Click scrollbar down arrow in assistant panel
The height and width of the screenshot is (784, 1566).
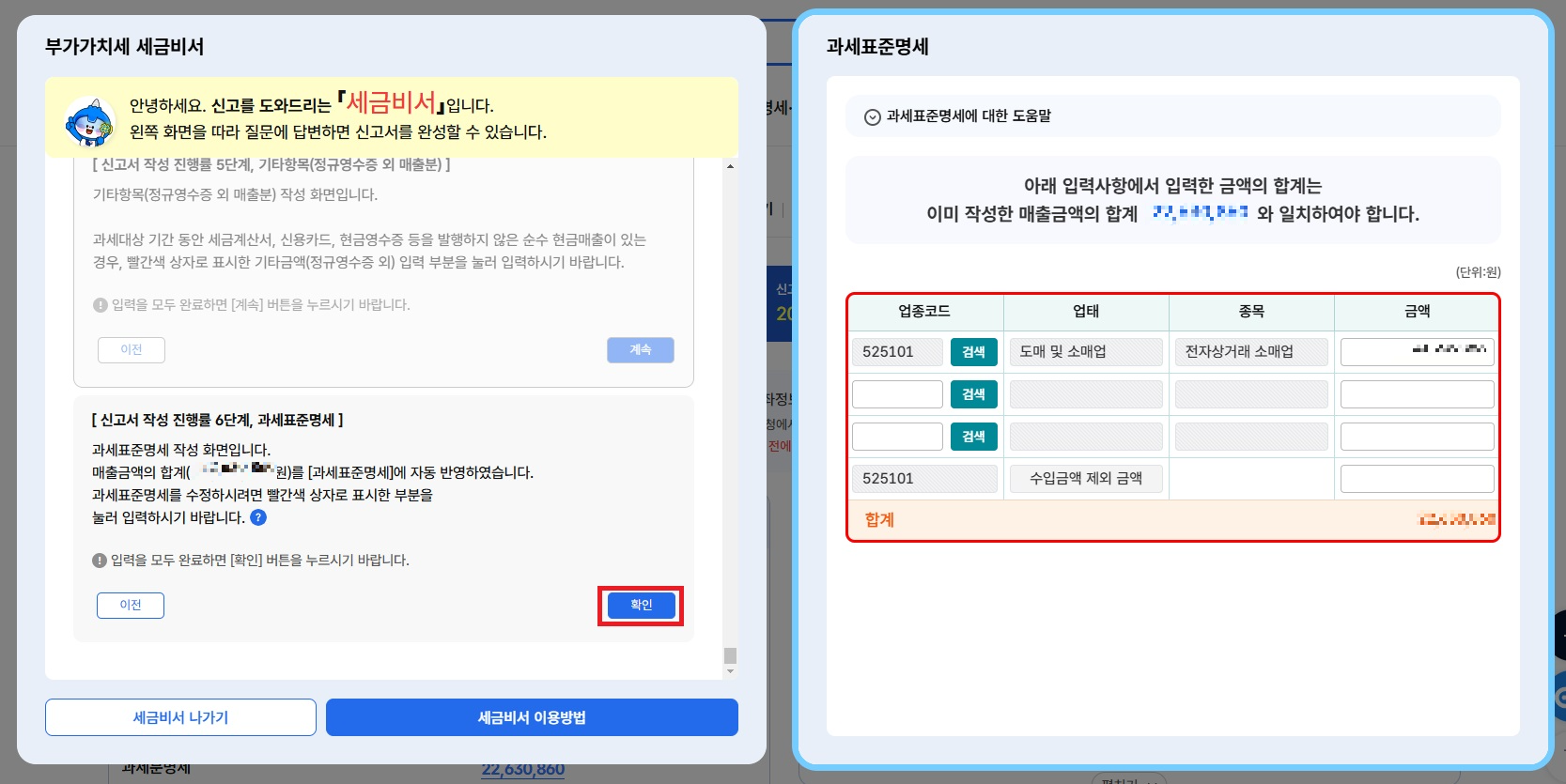(x=730, y=671)
